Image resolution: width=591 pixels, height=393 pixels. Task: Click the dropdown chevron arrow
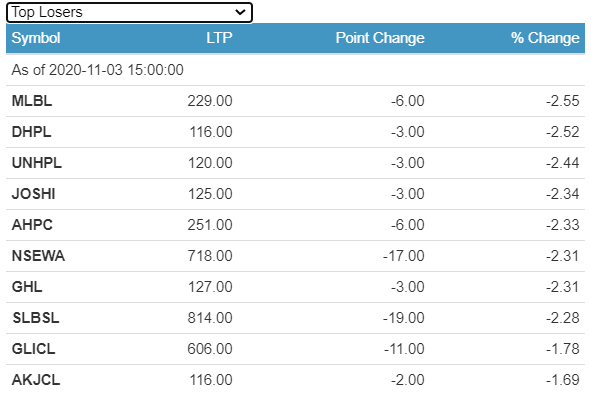240,12
